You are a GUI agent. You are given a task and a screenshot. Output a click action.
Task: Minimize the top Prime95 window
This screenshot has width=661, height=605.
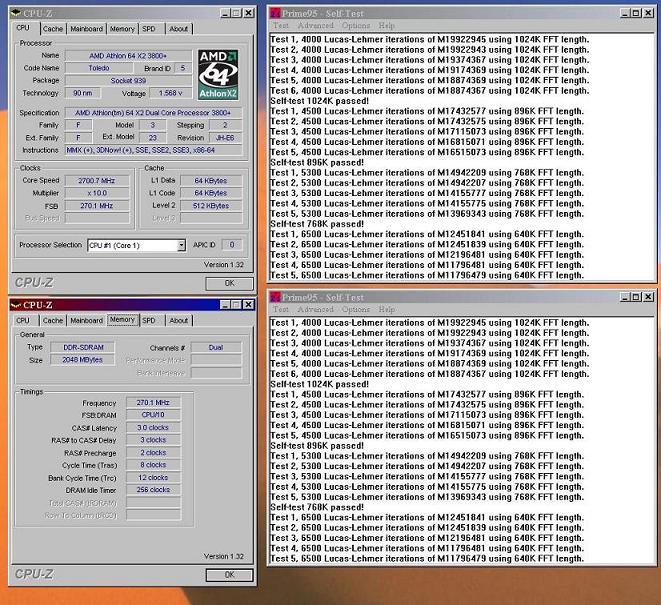coord(626,13)
